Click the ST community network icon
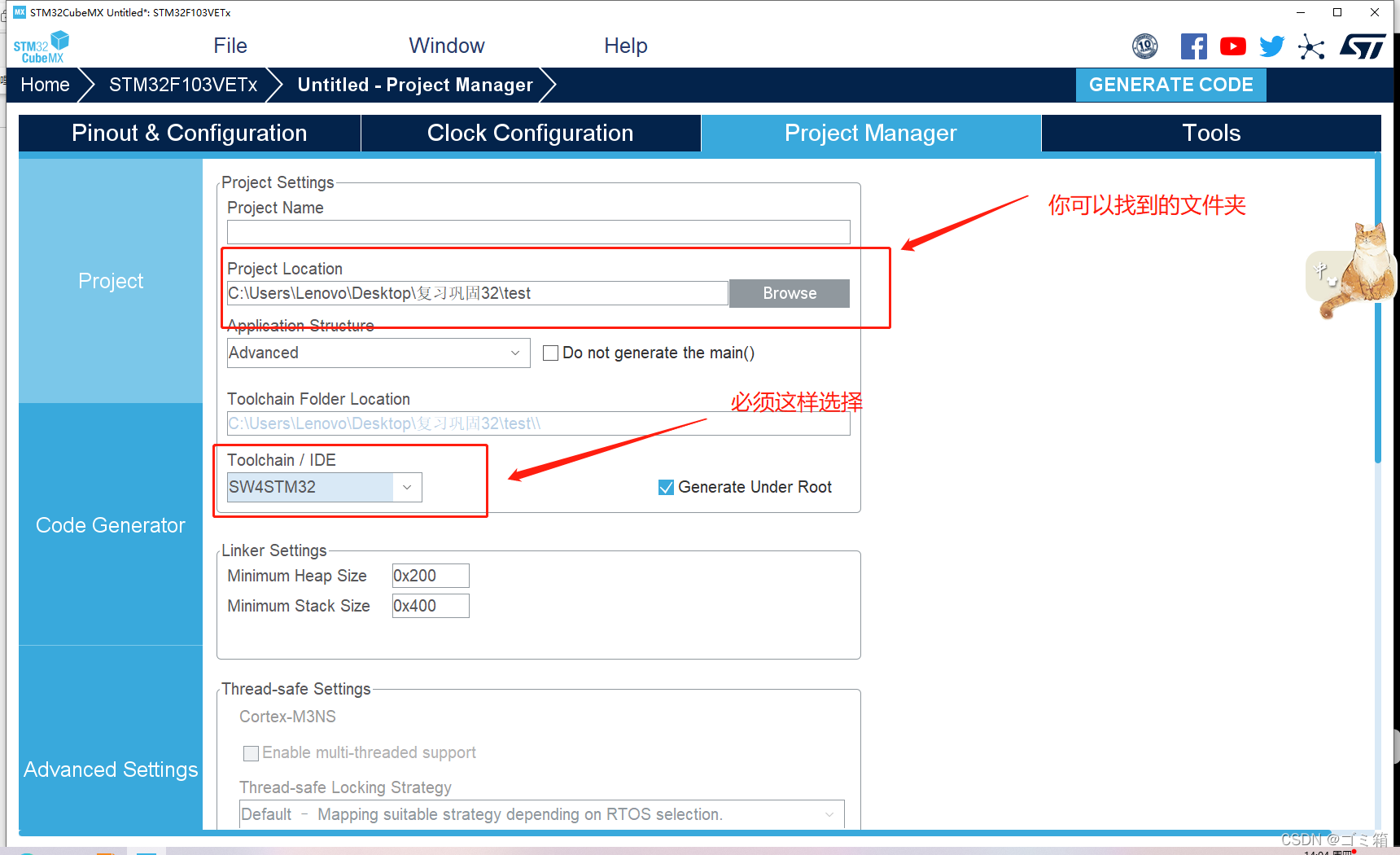Viewport: 1400px width, 855px height. [1310, 46]
